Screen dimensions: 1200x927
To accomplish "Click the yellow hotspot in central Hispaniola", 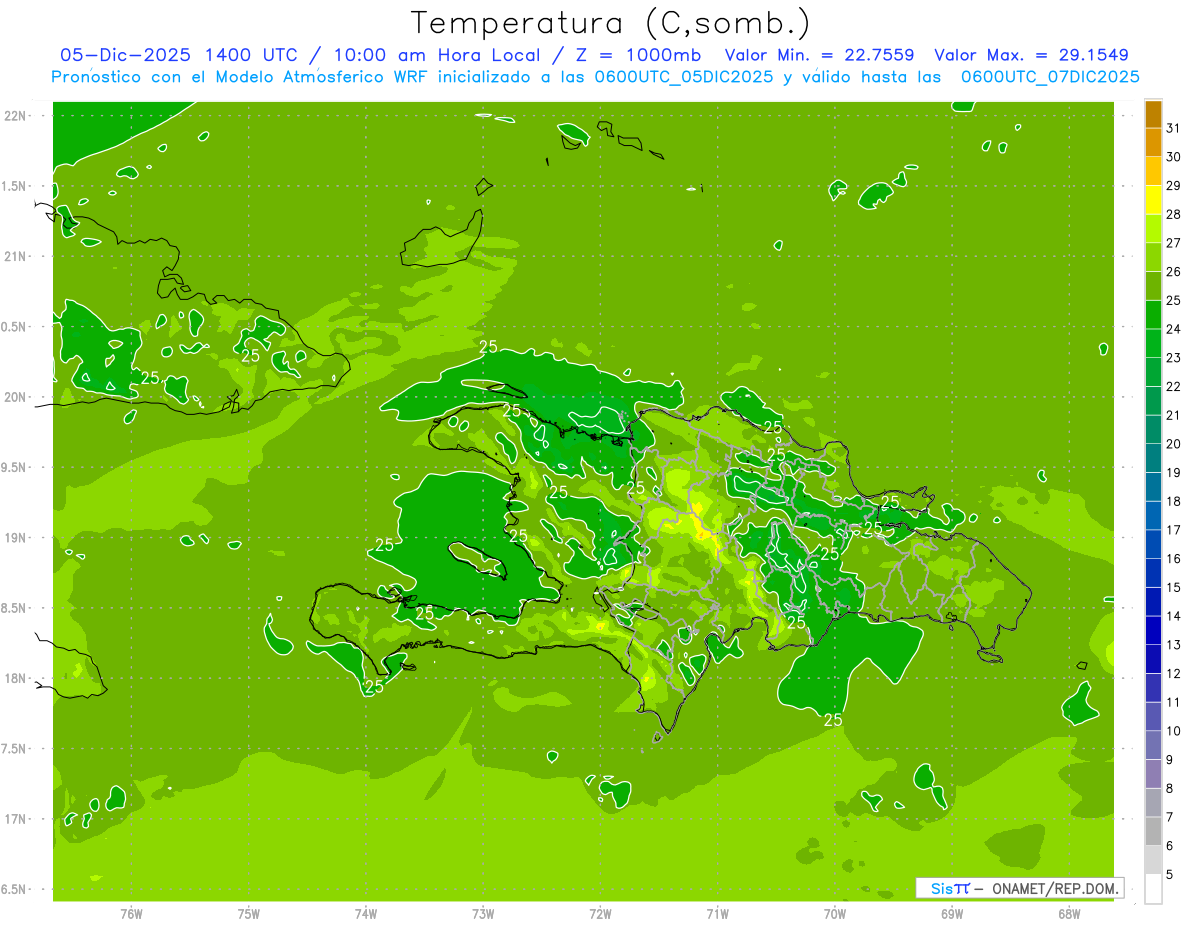I will click(x=702, y=525).
